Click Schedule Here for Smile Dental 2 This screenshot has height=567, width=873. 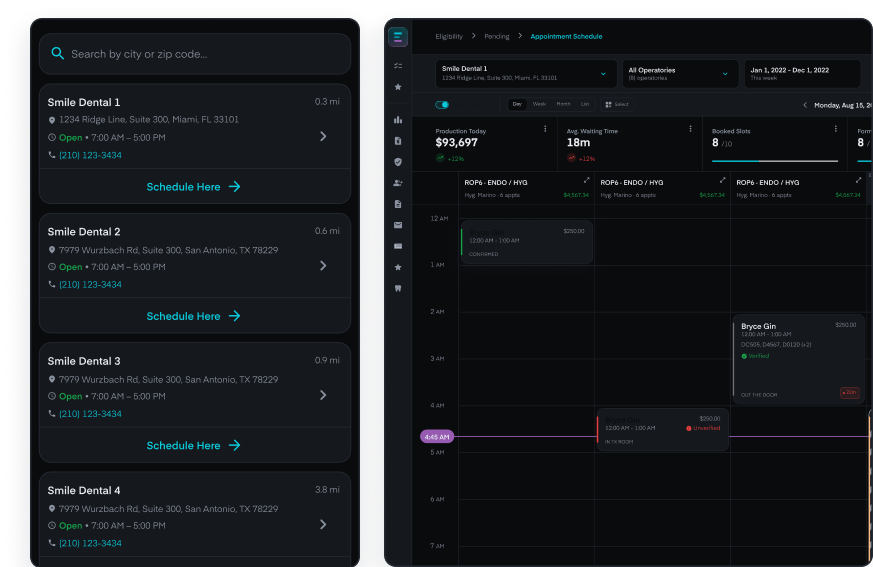tap(194, 316)
